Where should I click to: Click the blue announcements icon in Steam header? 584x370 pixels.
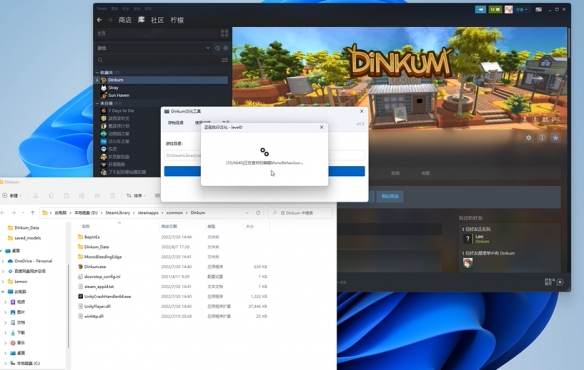click(x=480, y=9)
